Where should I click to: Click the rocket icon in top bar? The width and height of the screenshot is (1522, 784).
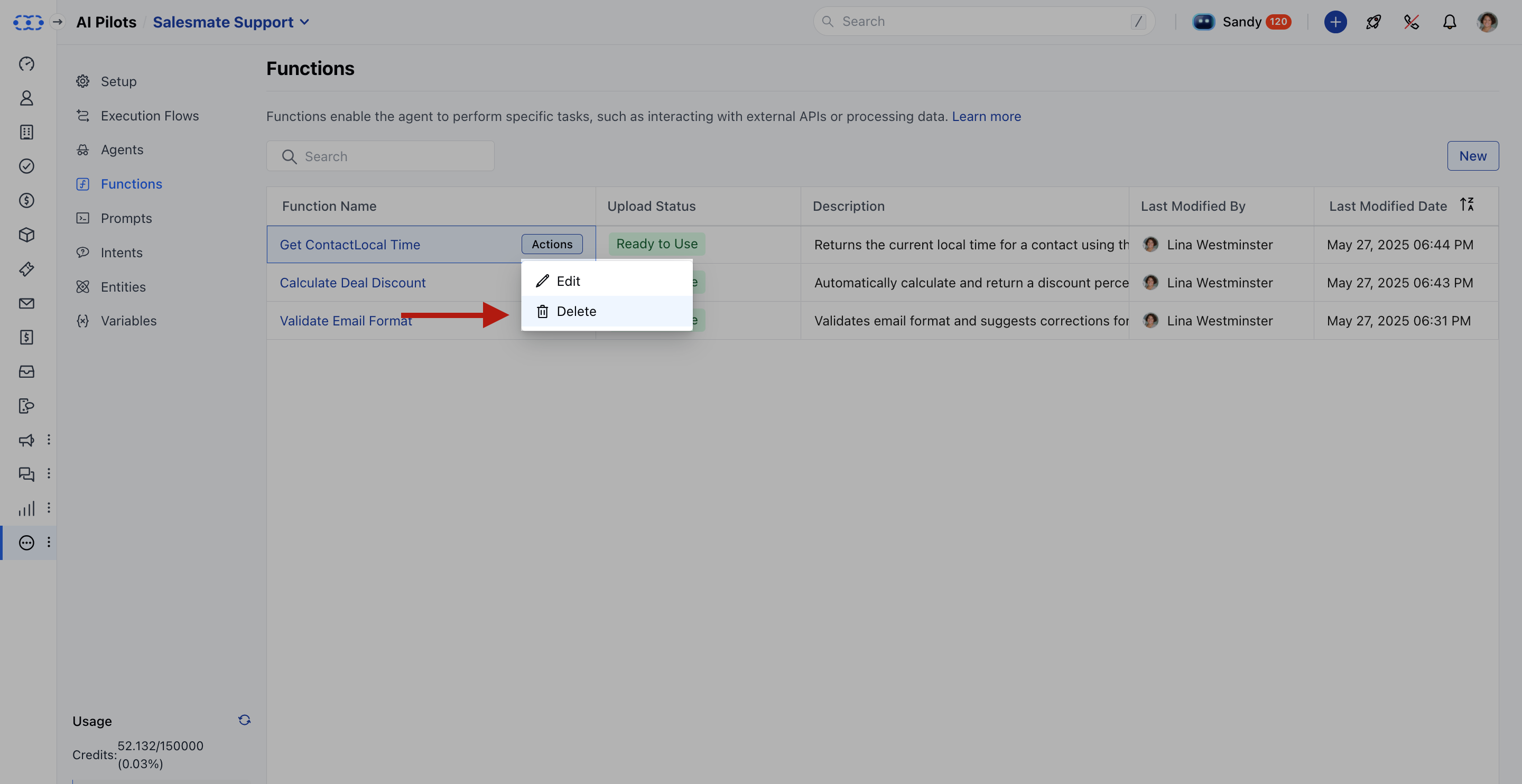pos(1373,22)
